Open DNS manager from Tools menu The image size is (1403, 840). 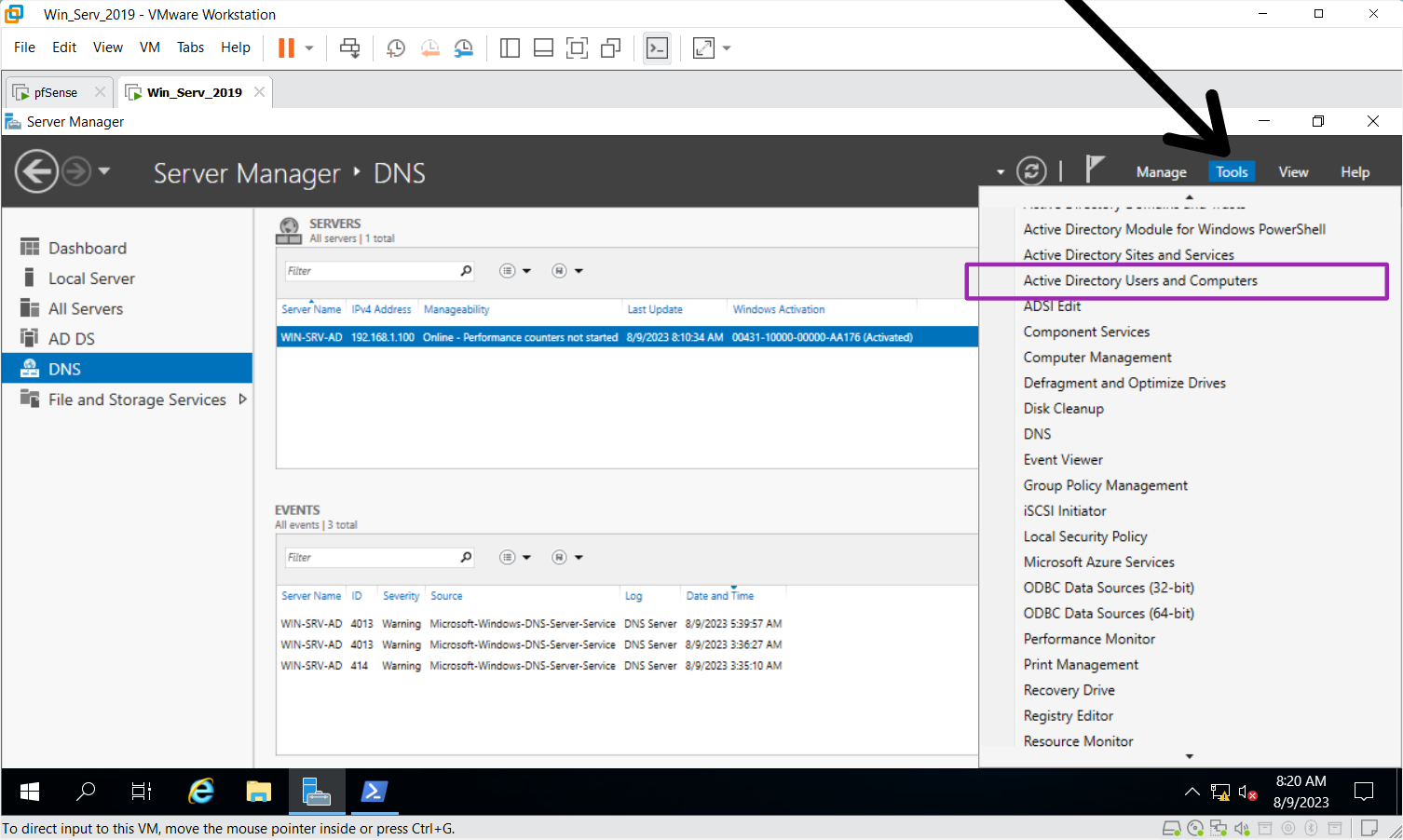coord(1037,434)
